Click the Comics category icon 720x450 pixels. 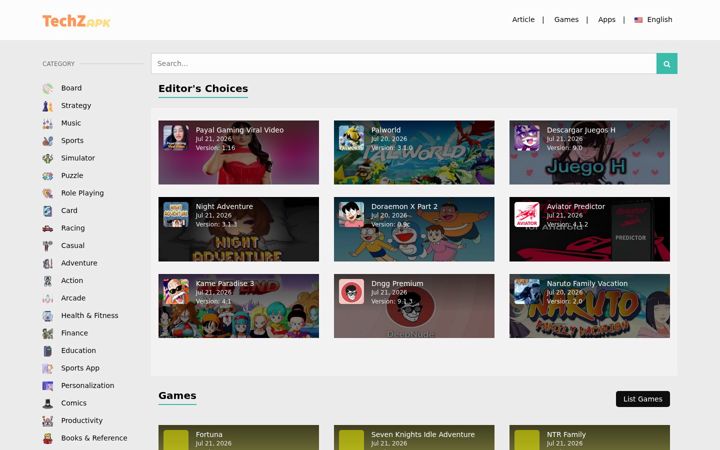pos(48,403)
